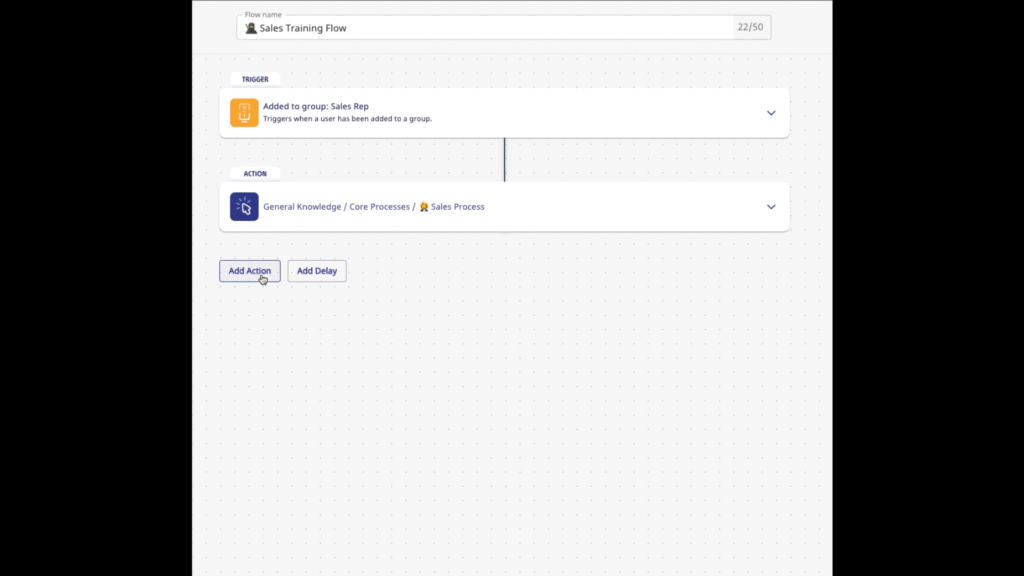Click the connector line between trigger and action
The image size is (1024, 576).
(505, 158)
